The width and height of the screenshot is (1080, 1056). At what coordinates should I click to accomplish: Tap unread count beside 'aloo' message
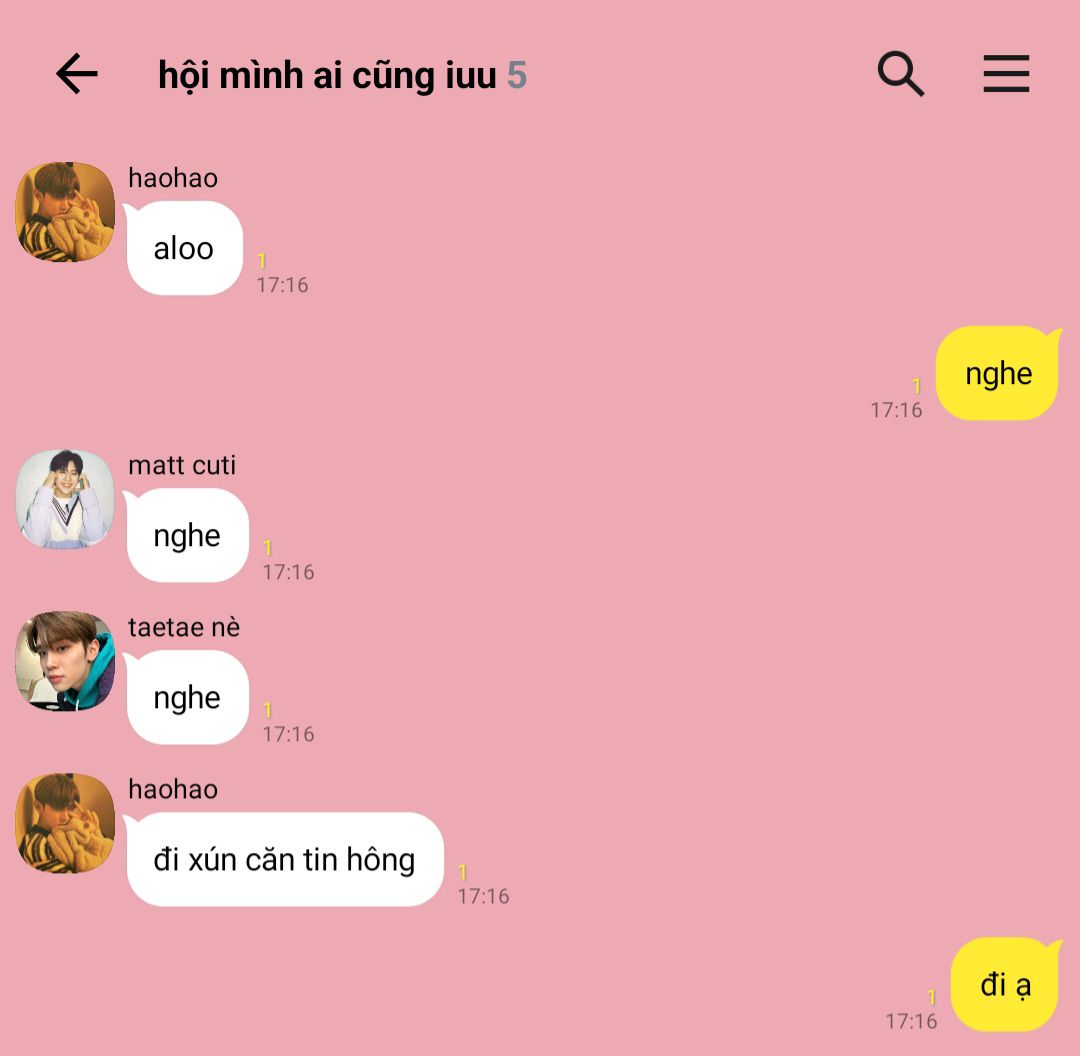262,260
